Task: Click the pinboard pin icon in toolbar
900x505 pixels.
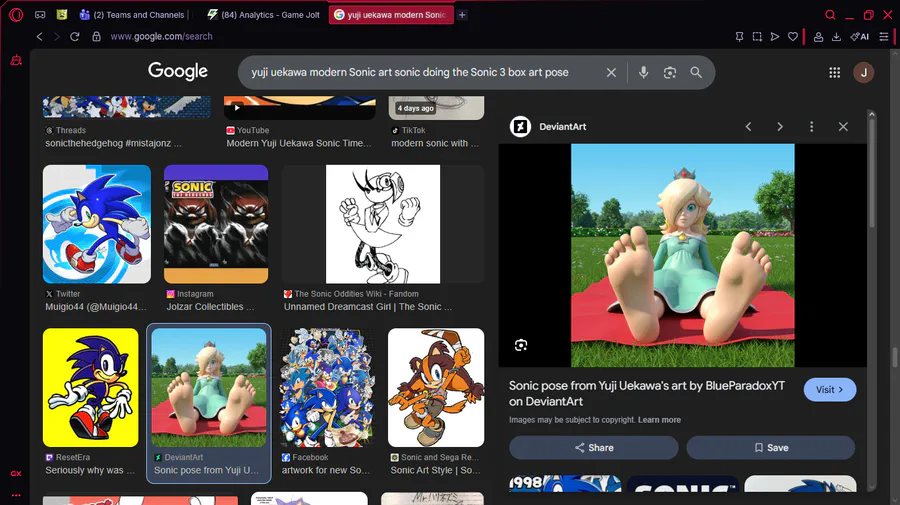Action: tap(739, 37)
